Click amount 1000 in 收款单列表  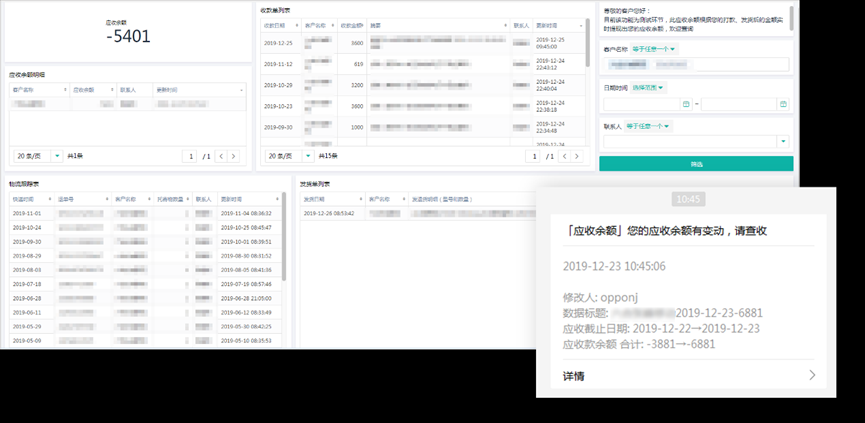pyautogui.click(x=357, y=127)
